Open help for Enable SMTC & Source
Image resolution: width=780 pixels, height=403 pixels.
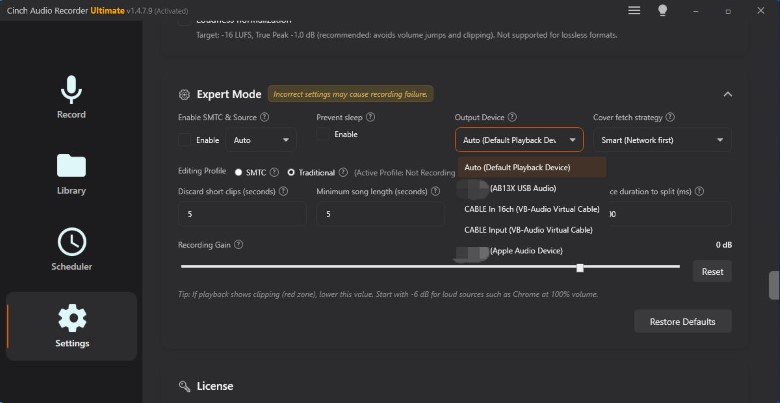(x=265, y=117)
